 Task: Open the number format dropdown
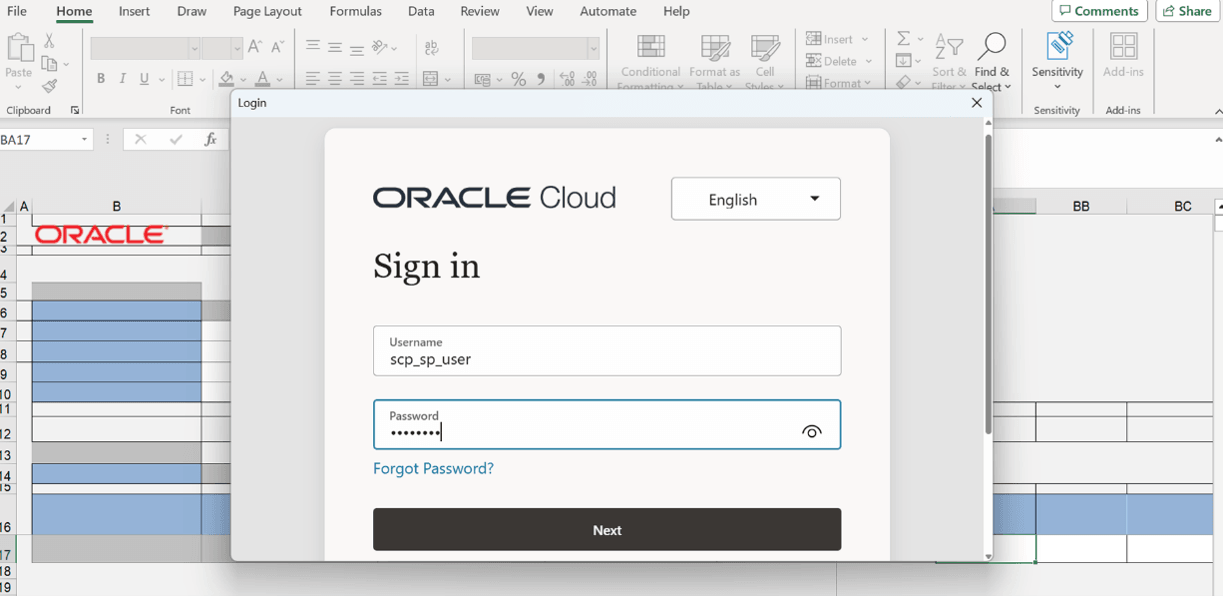(x=593, y=48)
